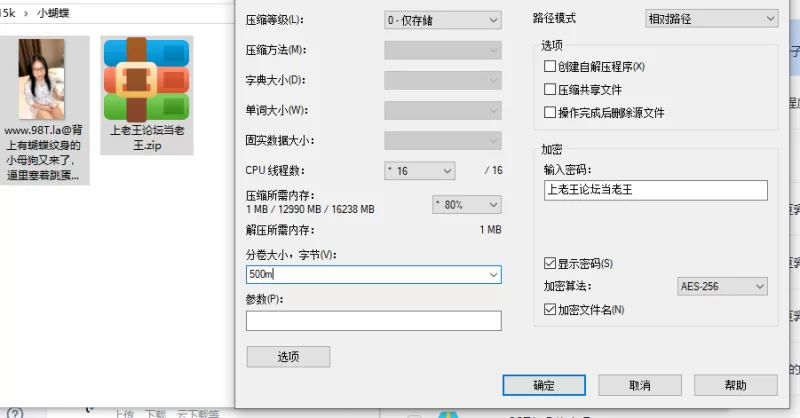Toggle 压缩共享文件 checkbox
Screen dimensions: 800x418
[x=549, y=90]
